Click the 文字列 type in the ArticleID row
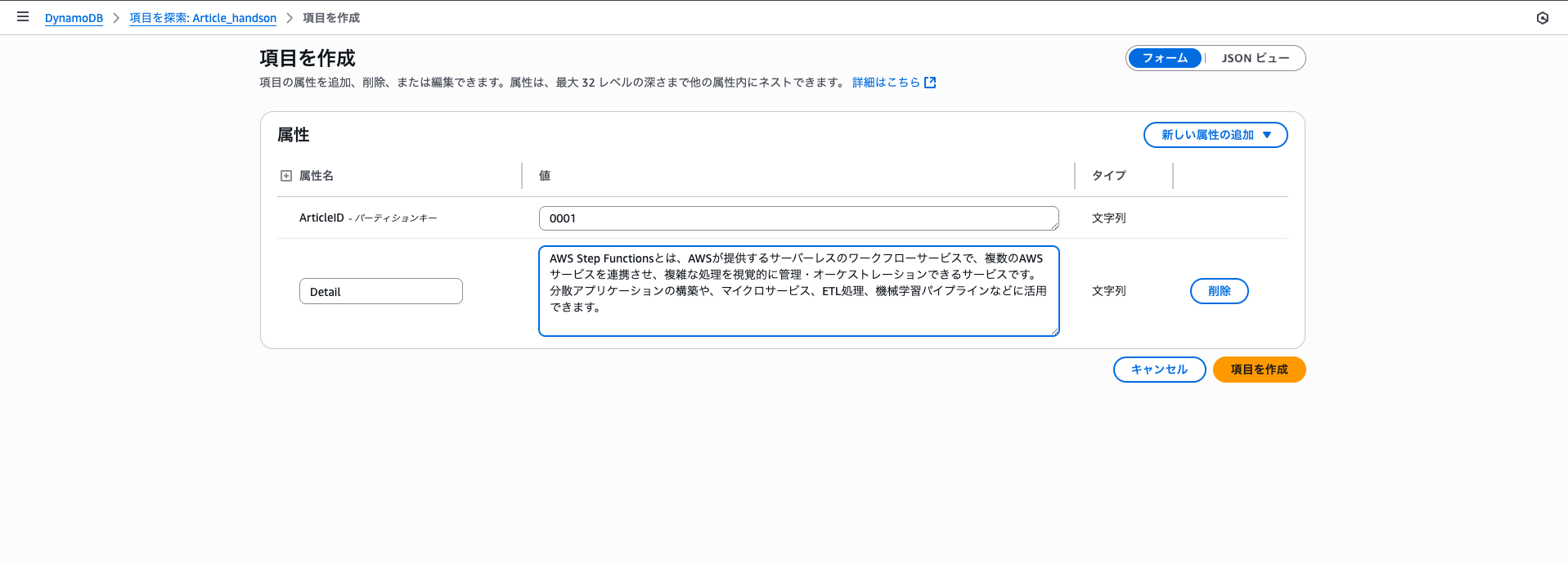The image size is (1568, 565). tap(1109, 218)
